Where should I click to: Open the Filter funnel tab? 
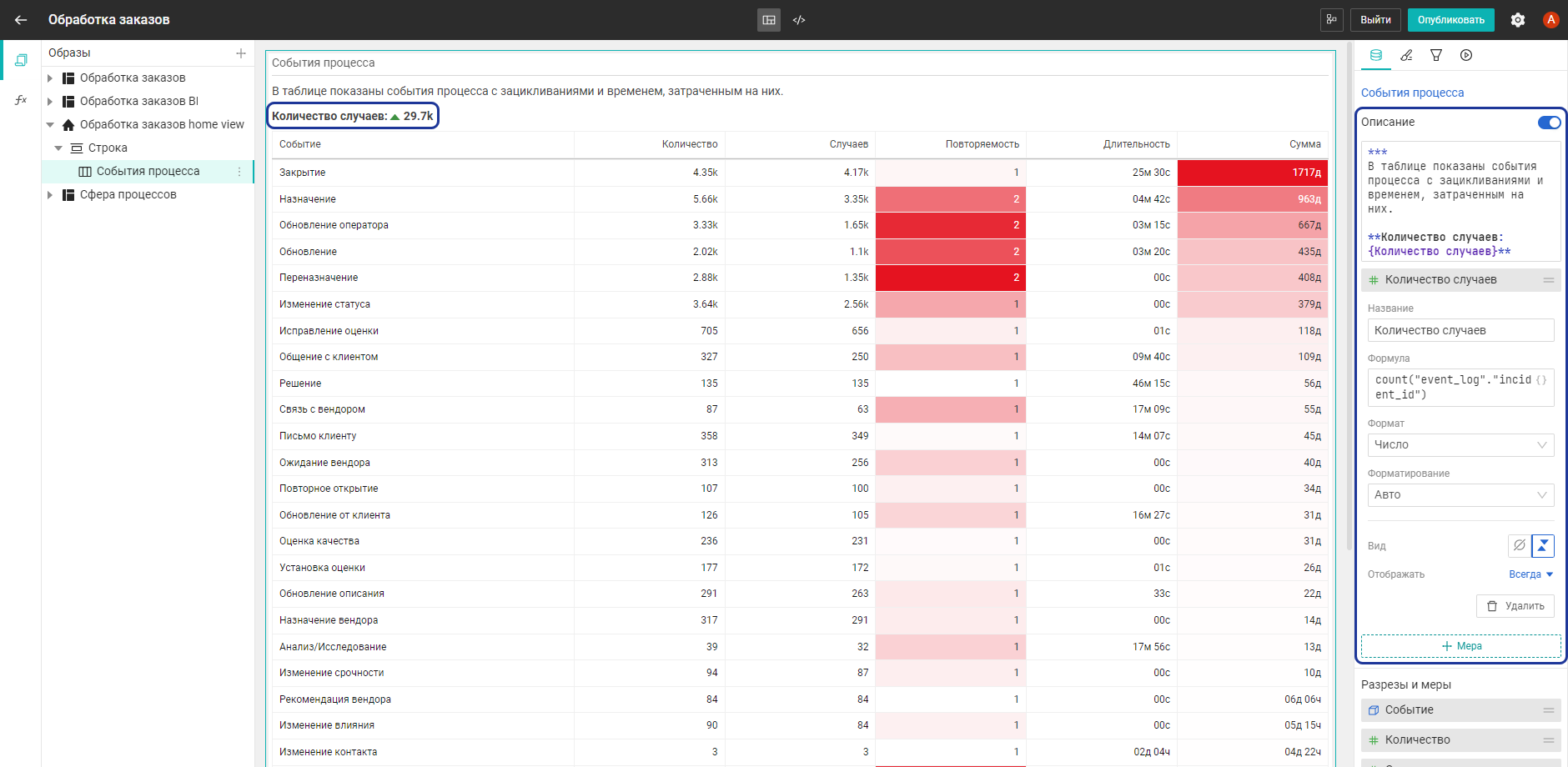tap(1436, 55)
